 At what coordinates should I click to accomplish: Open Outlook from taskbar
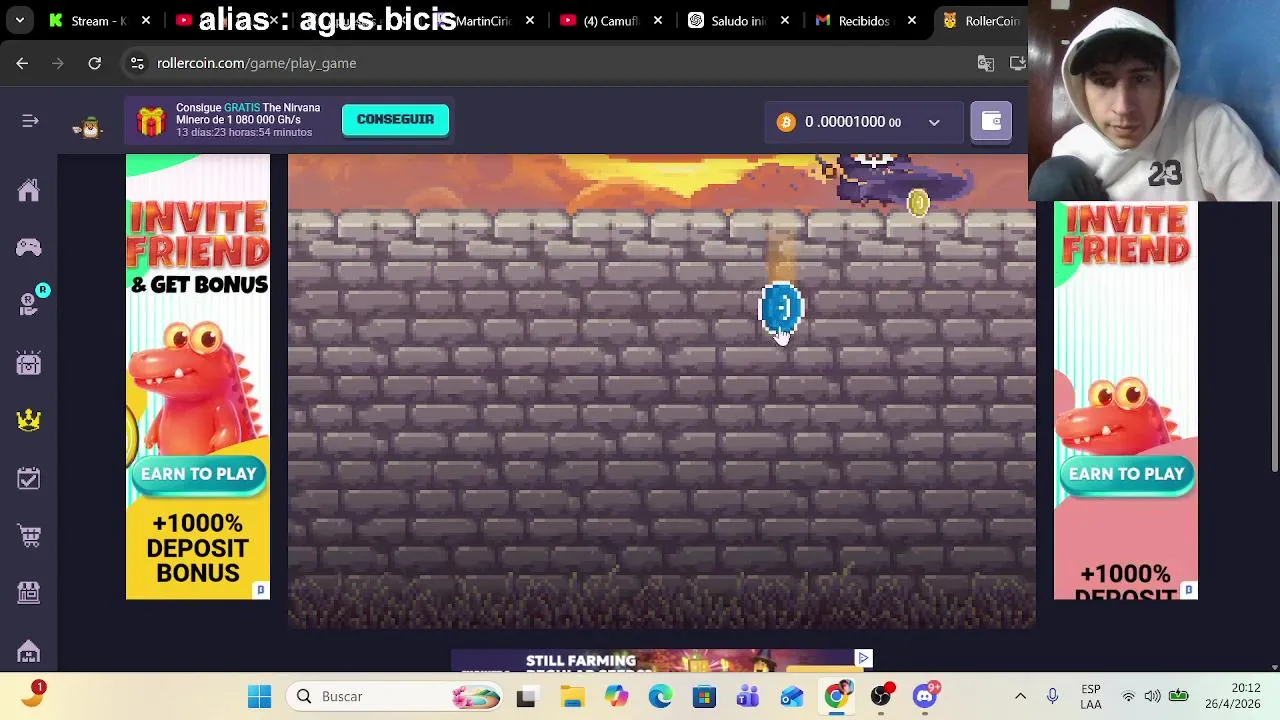coord(792,696)
